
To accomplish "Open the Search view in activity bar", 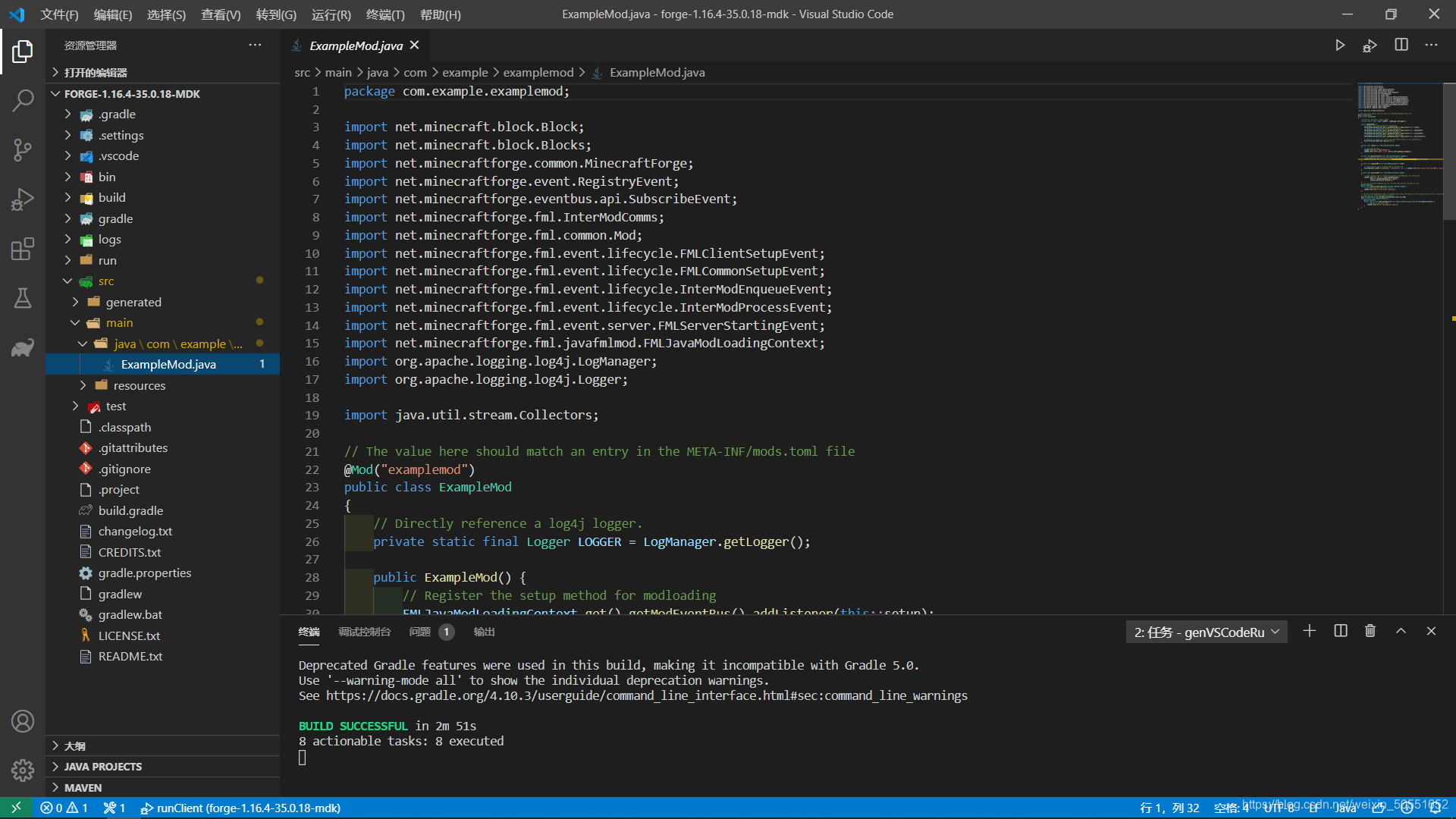I will click(23, 100).
